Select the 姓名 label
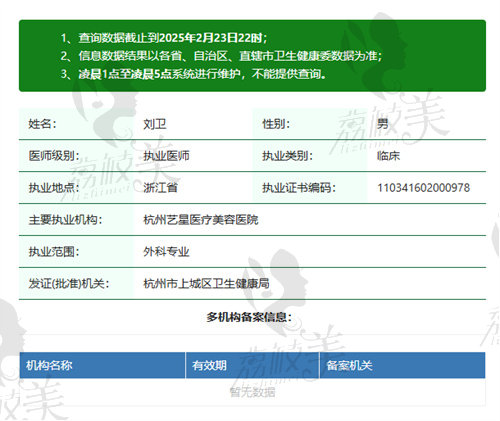 pyautogui.click(x=42, y=124)
